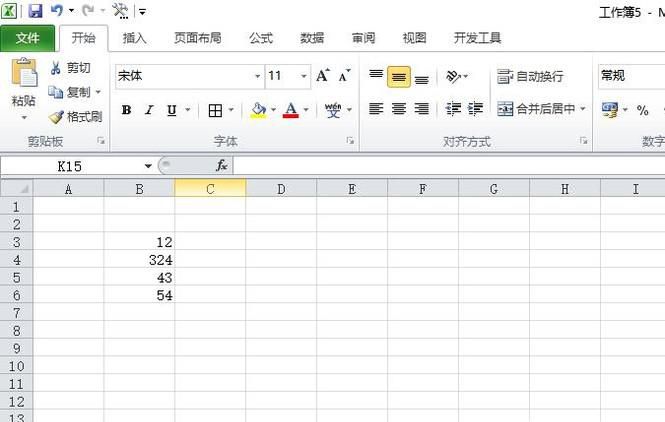This screenshot has width=665, height=422.
Task: Switch to the 数据 tab
Action: tap(312, 38)
